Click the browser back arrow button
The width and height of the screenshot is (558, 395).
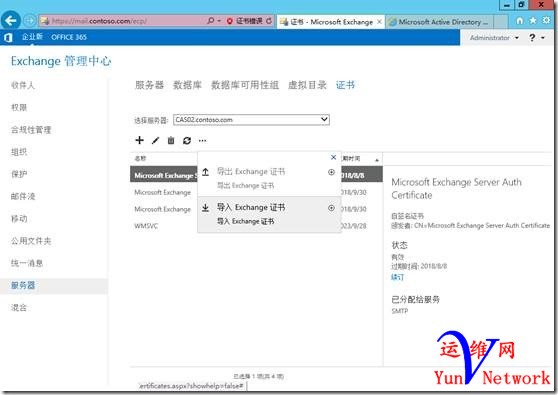pos(11,21)
